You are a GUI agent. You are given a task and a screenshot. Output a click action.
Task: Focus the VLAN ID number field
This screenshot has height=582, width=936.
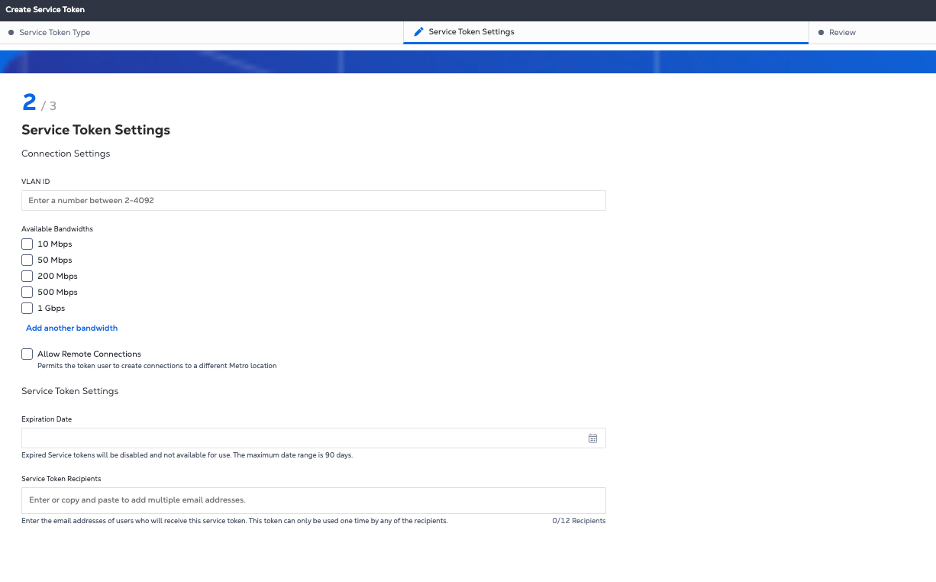313,201
